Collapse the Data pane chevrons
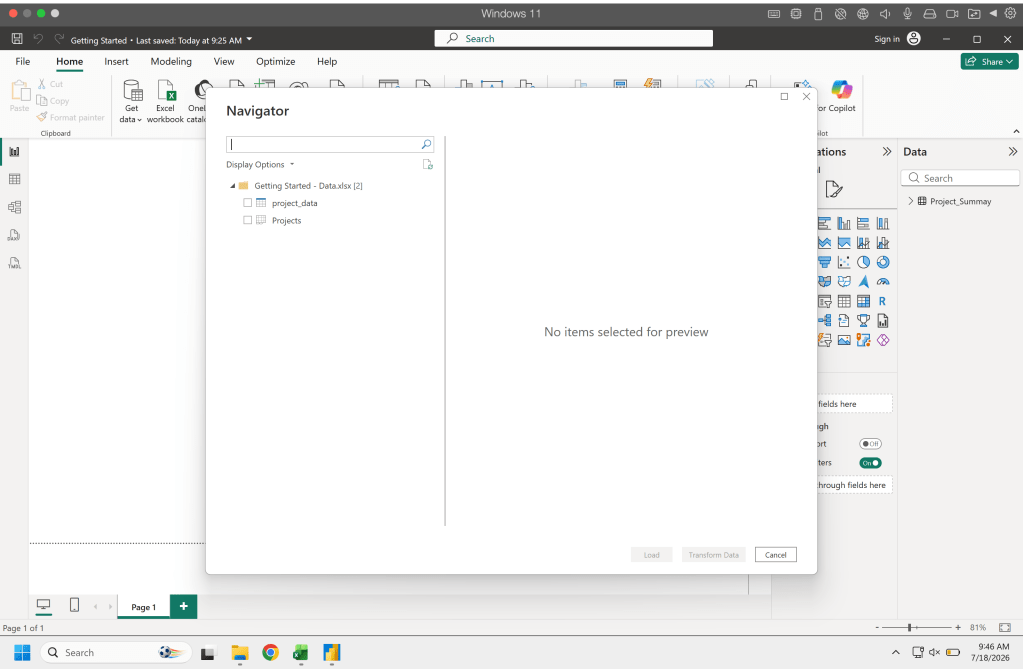The width and height of the screenshot is (1023, 669). [x=1013, y=151]
